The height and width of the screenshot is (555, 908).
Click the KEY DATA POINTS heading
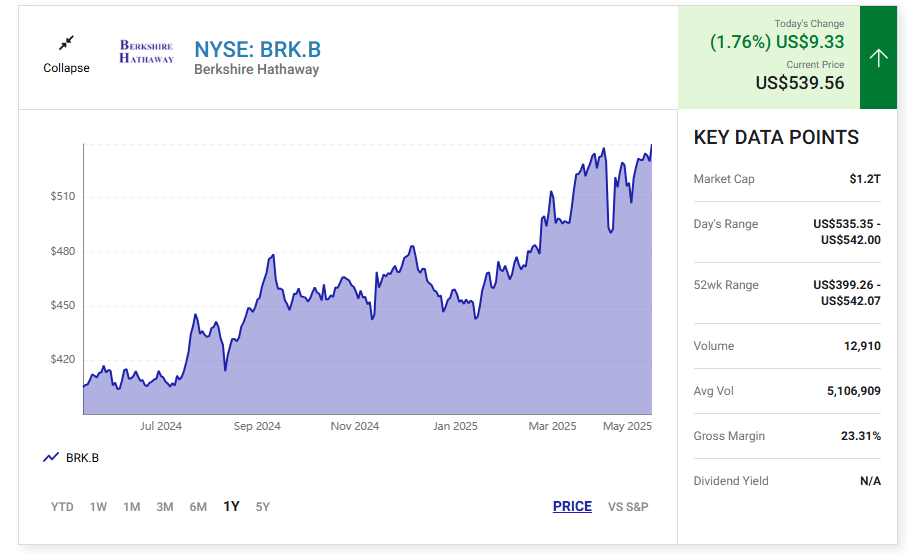pos(776,137)
